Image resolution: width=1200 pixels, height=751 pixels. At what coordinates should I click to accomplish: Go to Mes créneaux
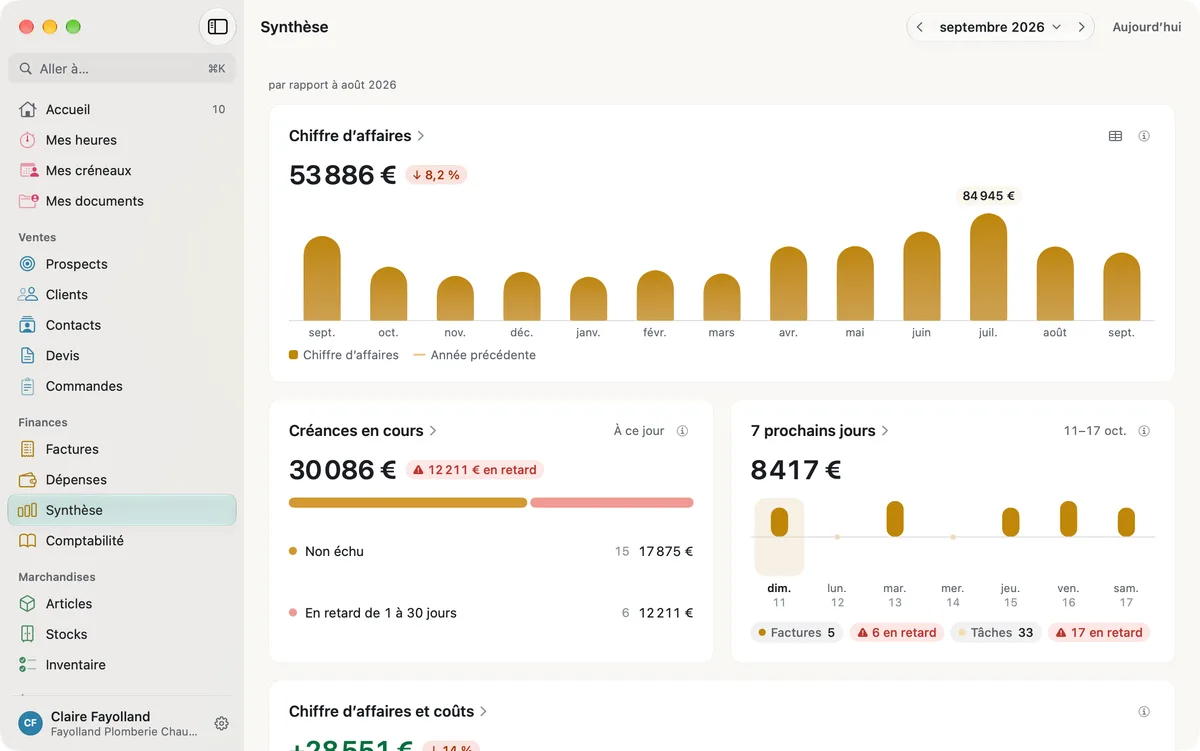pos(122,170)
